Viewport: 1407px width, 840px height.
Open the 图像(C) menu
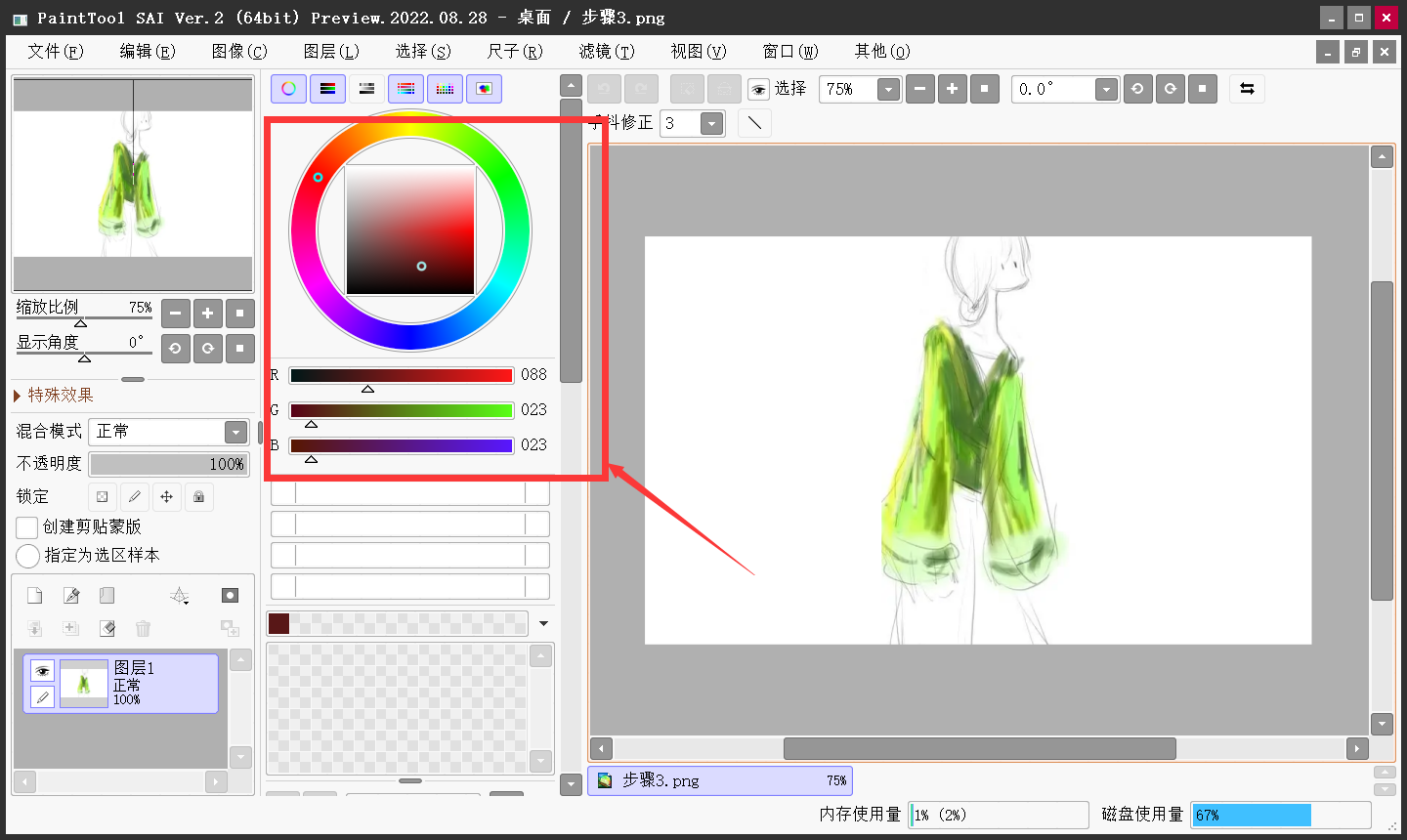click(x=239, y=52)
